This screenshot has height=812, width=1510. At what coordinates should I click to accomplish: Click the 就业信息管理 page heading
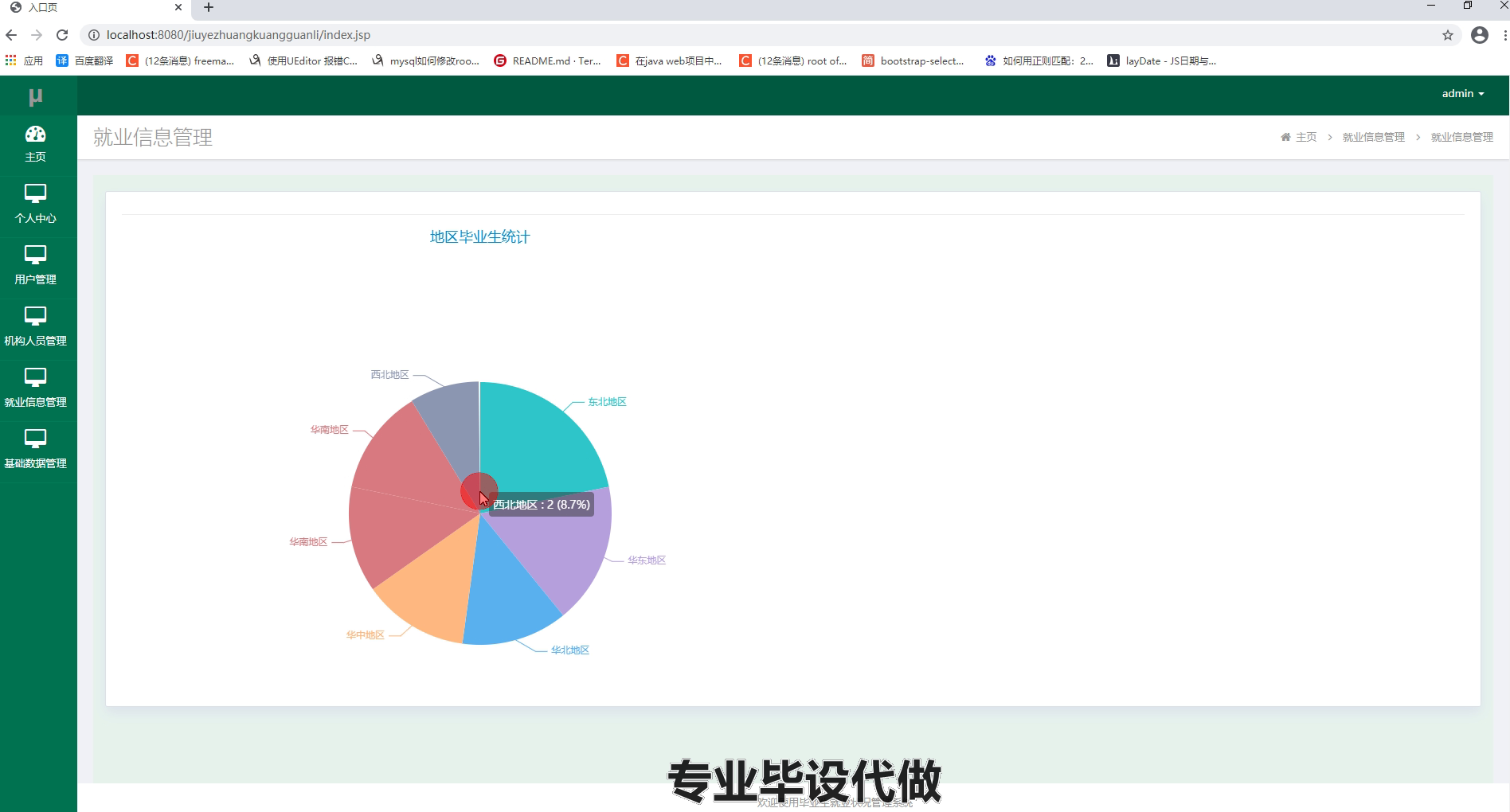(x=153, y=138)
